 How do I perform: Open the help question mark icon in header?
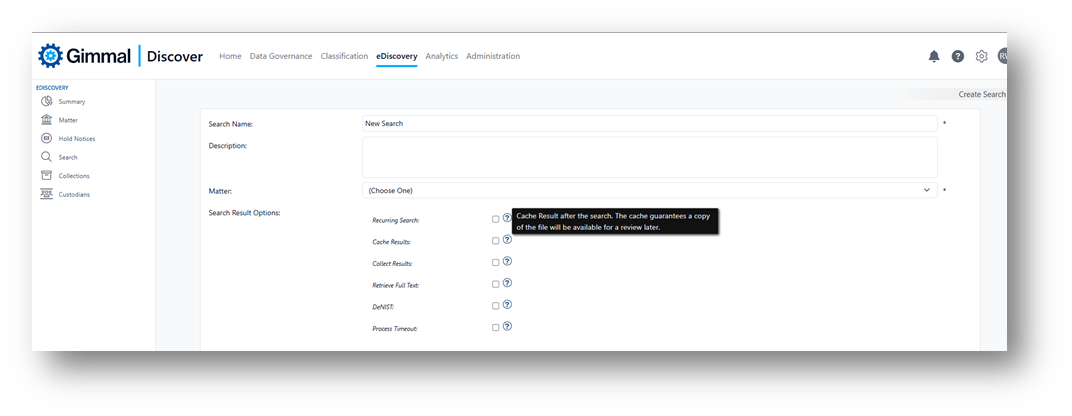pyautogui.click(x=958, y=57)
